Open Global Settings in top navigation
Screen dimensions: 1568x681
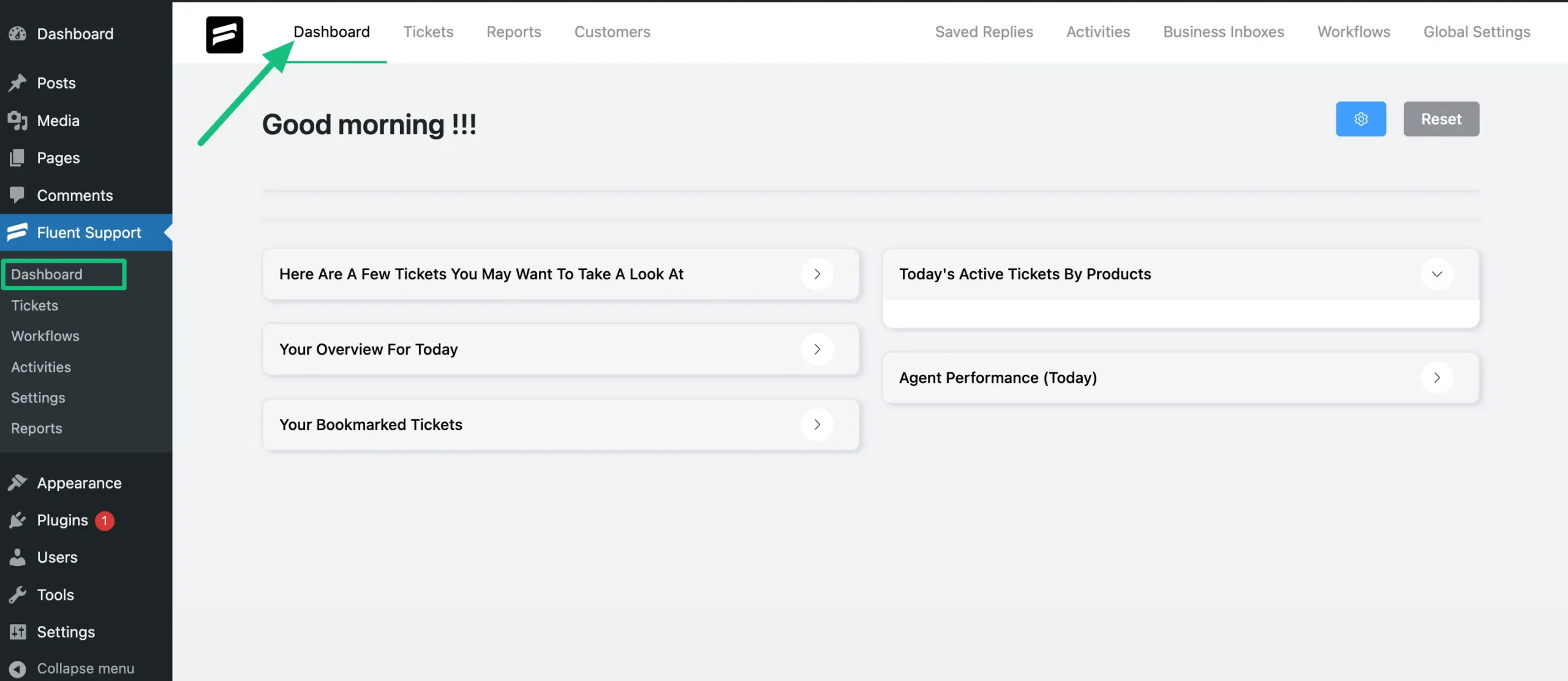coord(1477,32)
